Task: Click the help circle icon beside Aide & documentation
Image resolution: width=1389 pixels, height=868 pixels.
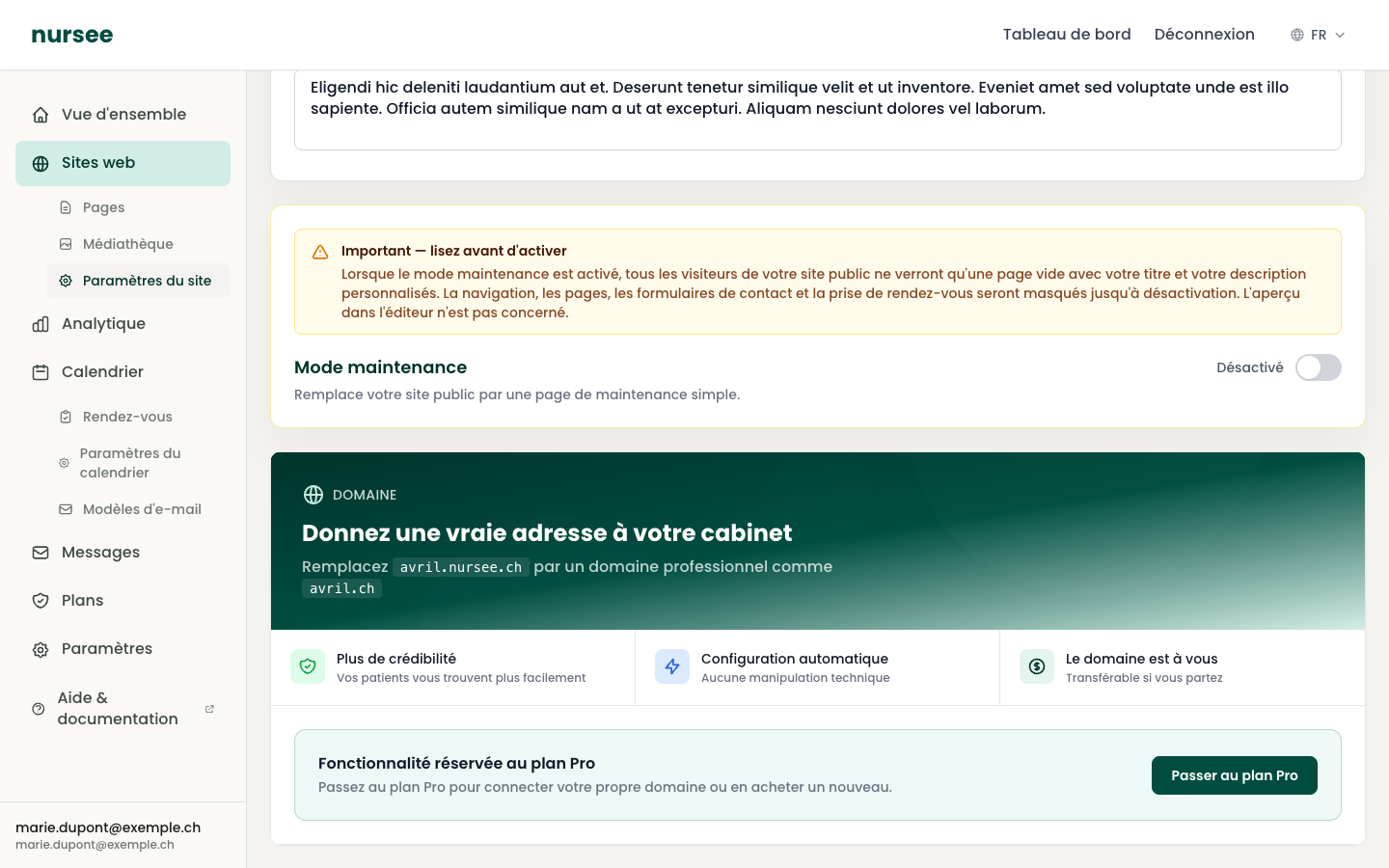Action: coord(39,709)
